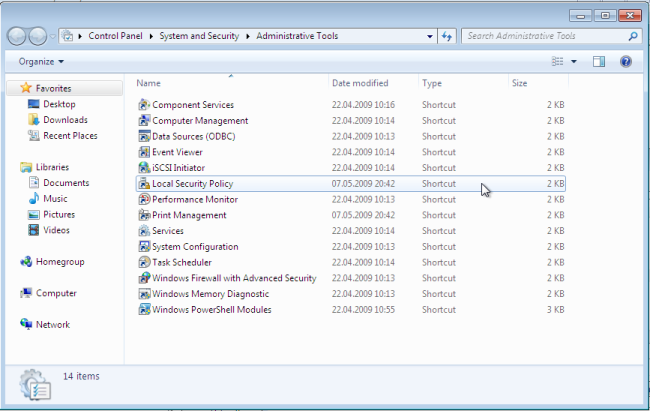Click the Documents library icon
This screenshot has width=650, height=411.
34,182
